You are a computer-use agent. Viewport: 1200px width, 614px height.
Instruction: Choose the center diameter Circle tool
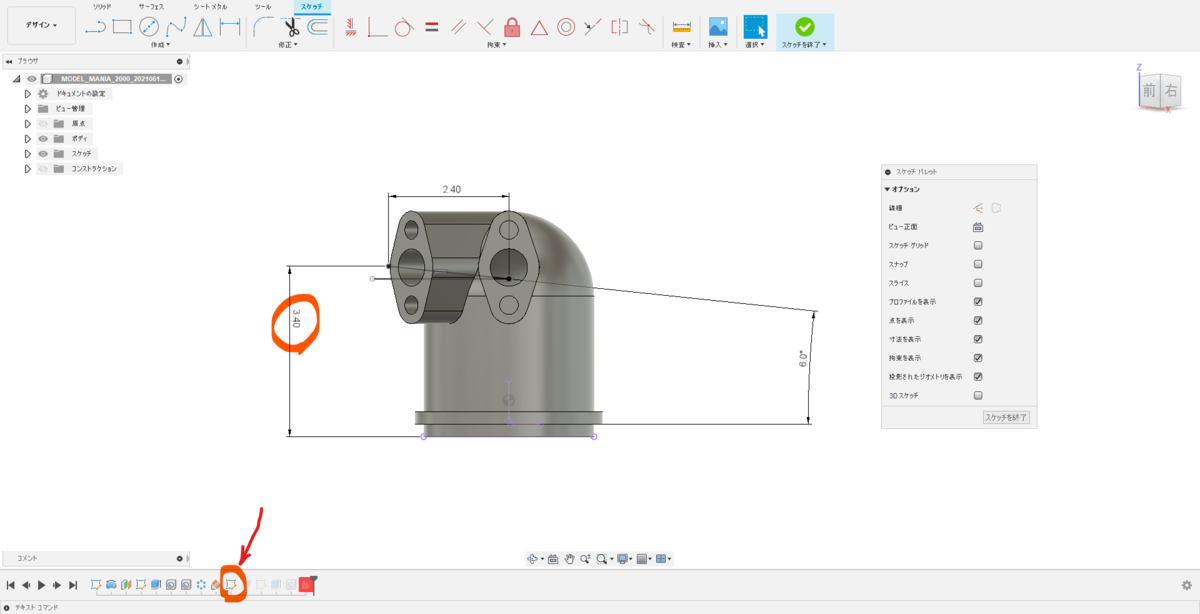click(x=149, y=27)
